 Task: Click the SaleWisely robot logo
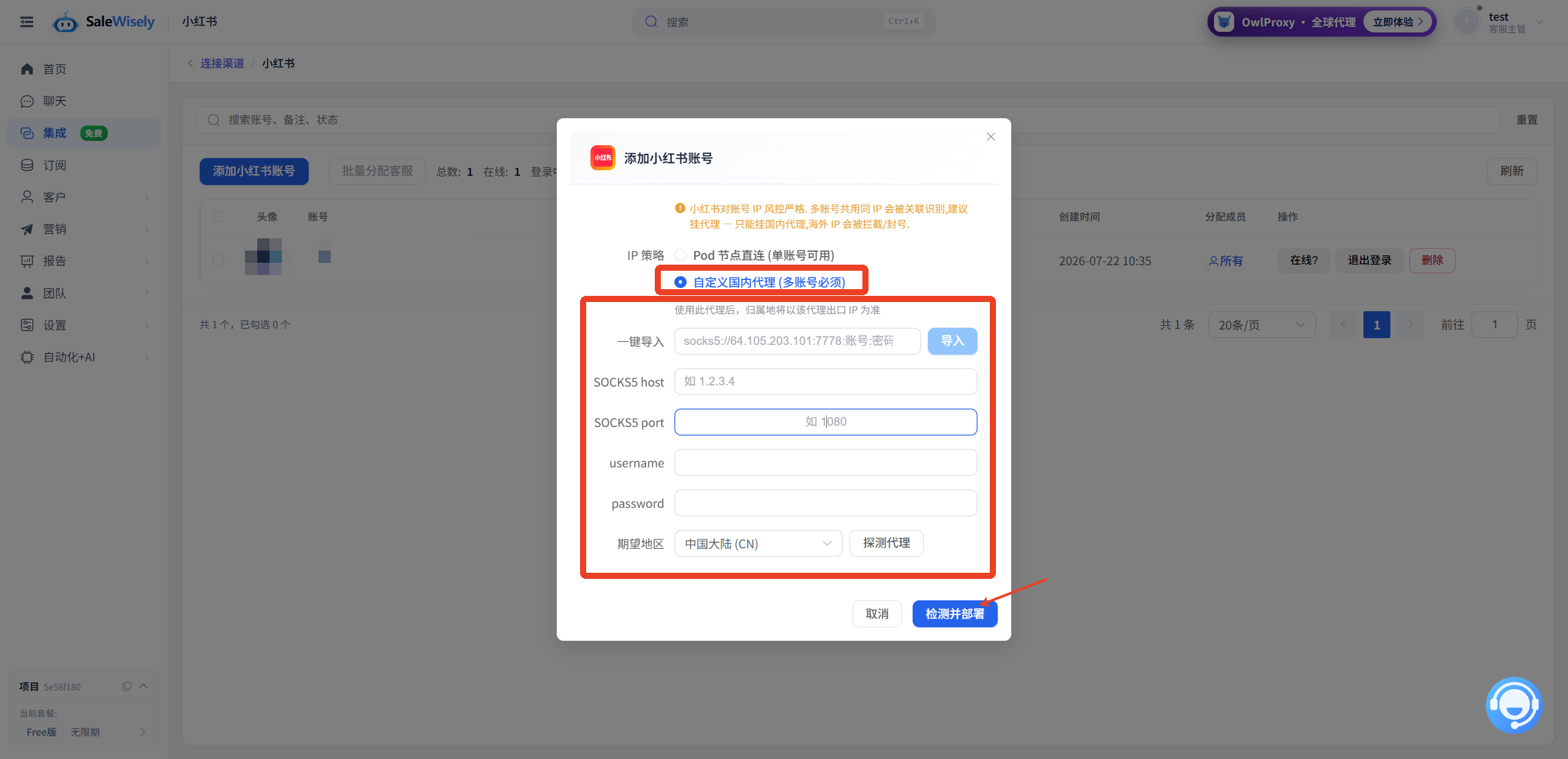pyautogui.click(x=65, y=23)
